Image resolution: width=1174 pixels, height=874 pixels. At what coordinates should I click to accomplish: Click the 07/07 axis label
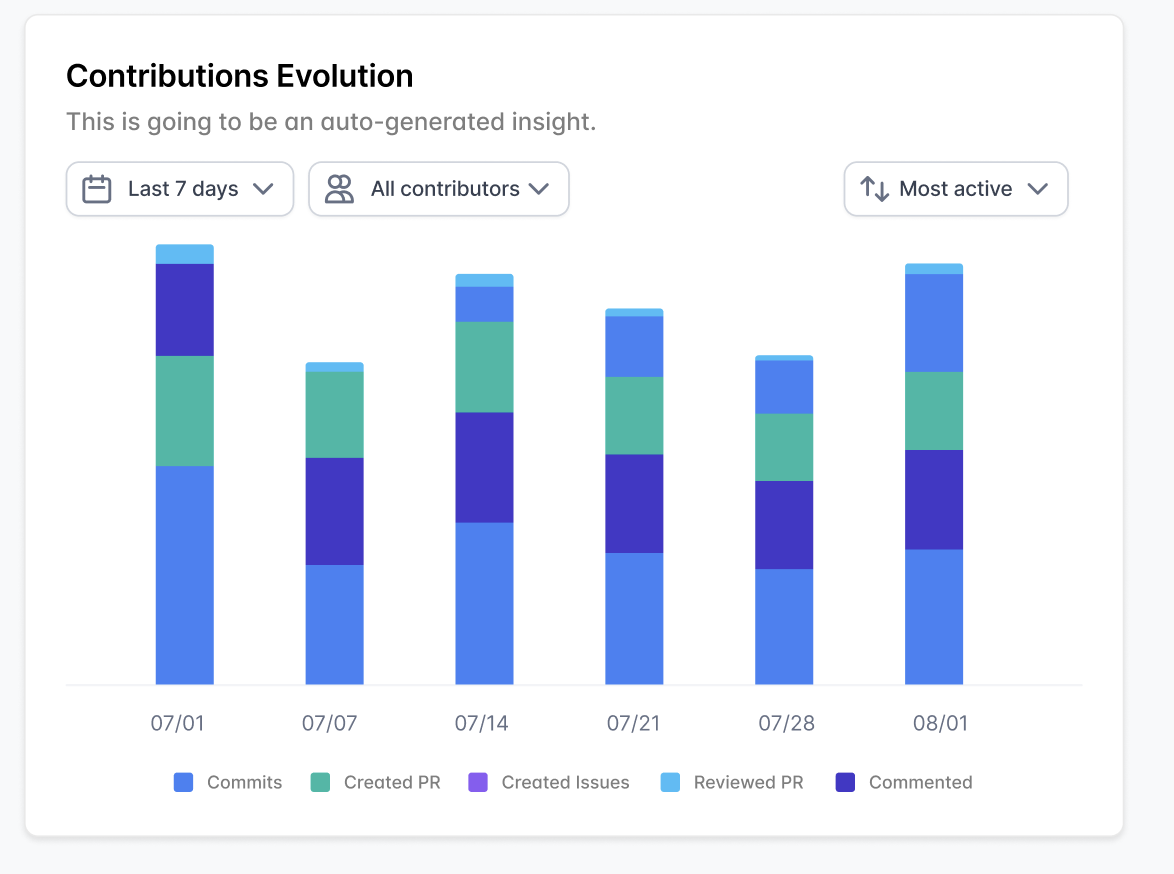[x=329, y=723]
